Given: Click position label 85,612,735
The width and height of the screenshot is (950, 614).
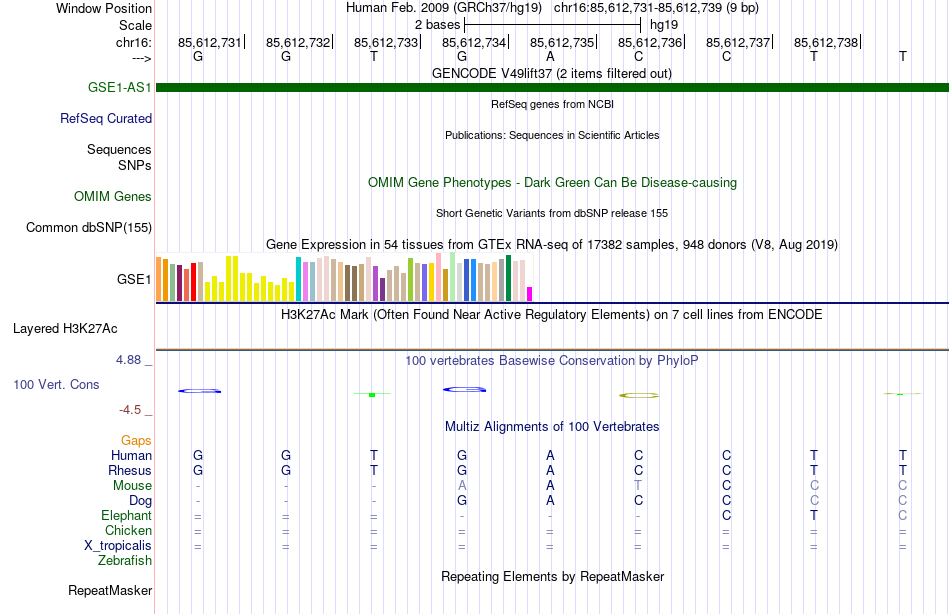Looking at the screenshot, I should pos(562,42).
